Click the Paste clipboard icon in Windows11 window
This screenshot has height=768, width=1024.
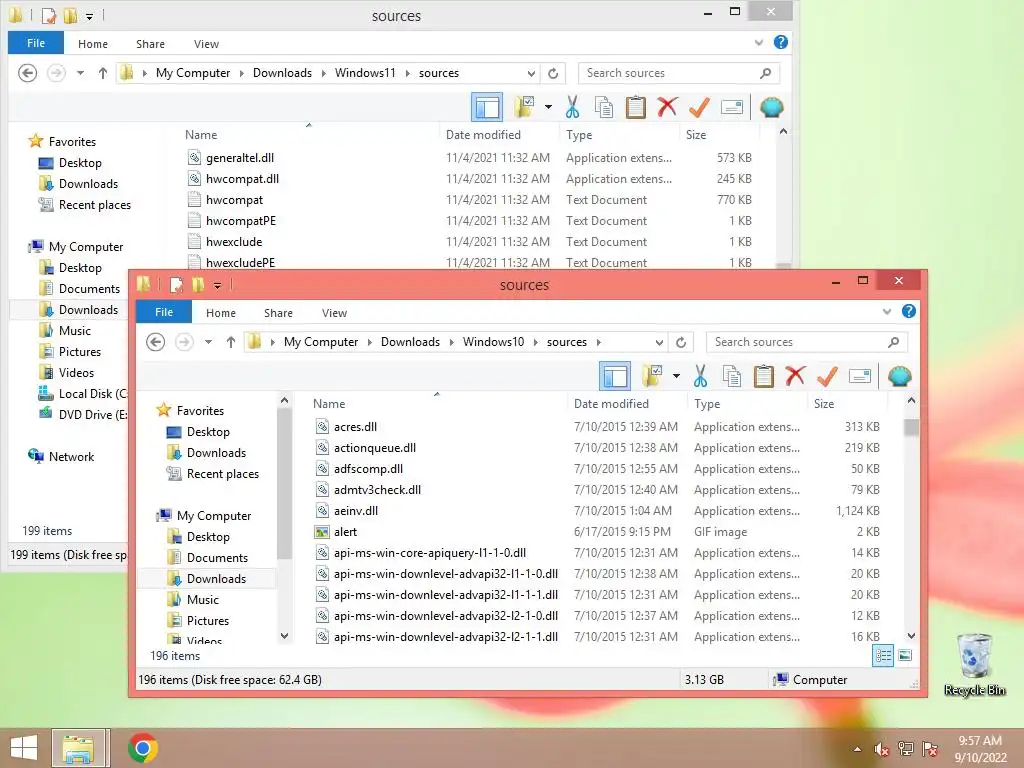[x=635, y=107]
